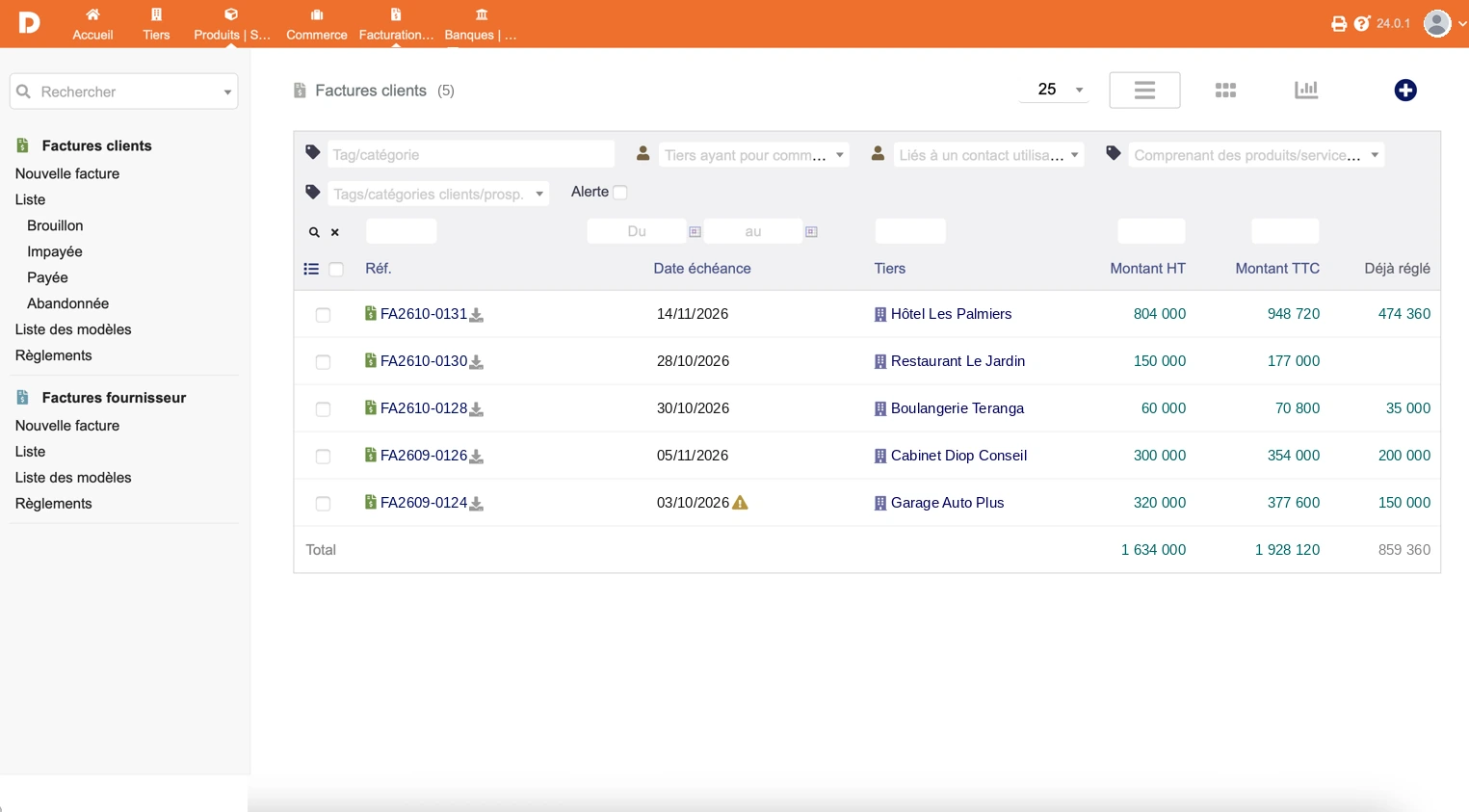
Task: Click the Rechercher search field
Action: (x=124, y=92)
